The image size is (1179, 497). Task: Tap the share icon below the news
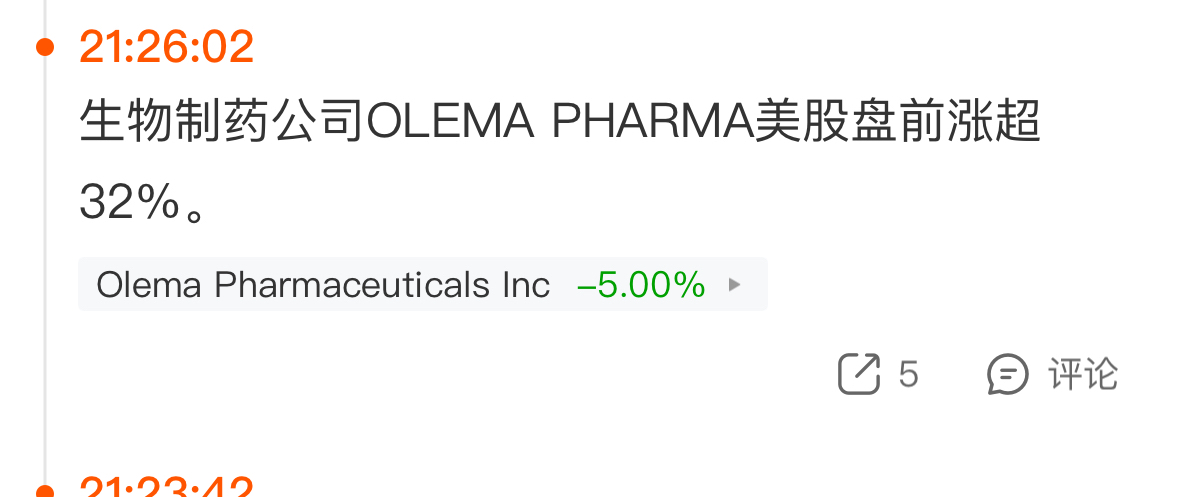click(x=859, y=374)
